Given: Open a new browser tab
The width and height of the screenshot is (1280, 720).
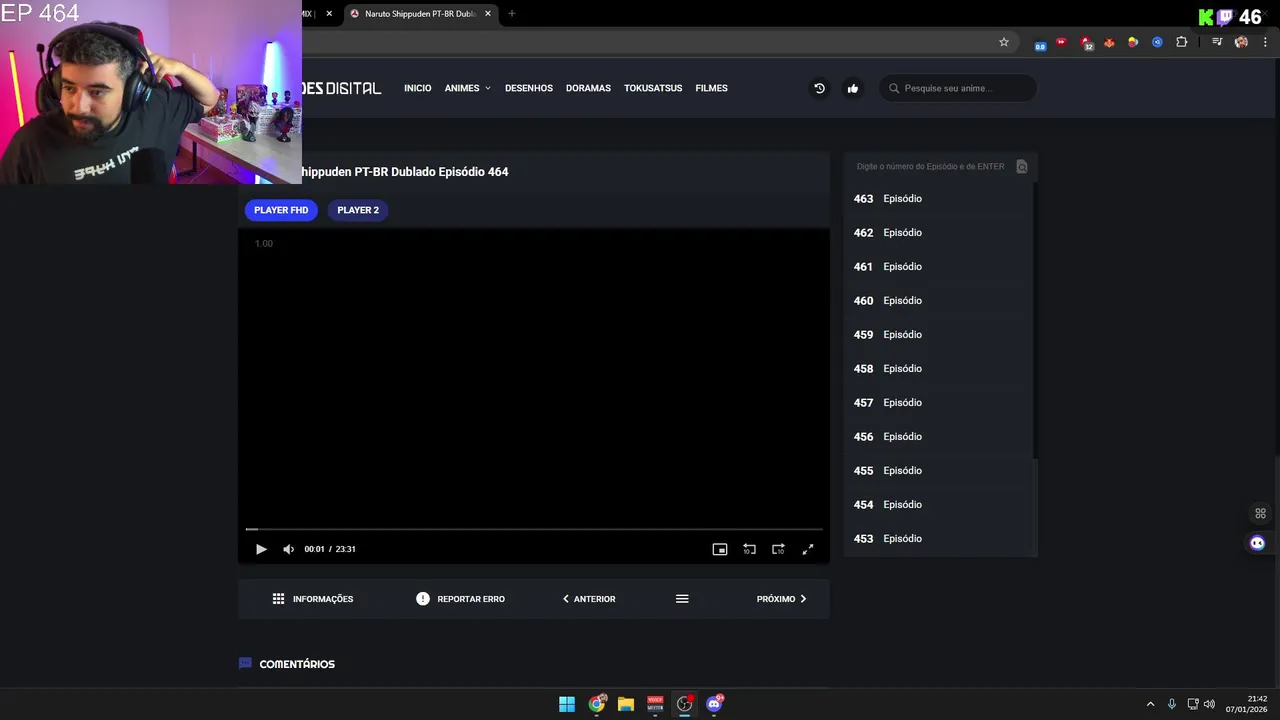Looking at the screenshot, I should [x=512, y=14].
